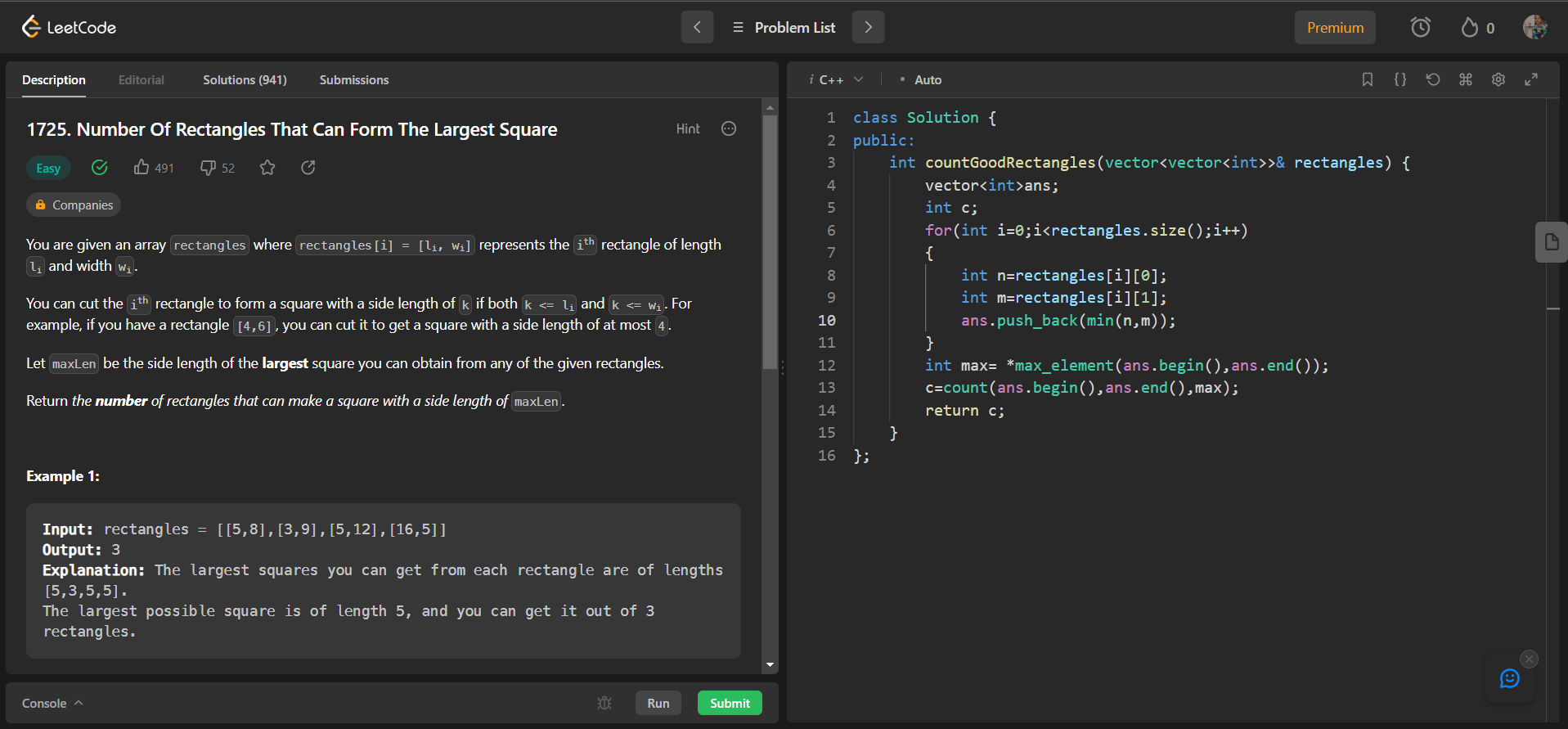Image resolution: width=1568 pixels, height=729 pixels.
Task: Open the streak flame counter
Action: pyautogui.click(x=1477, y=27)
